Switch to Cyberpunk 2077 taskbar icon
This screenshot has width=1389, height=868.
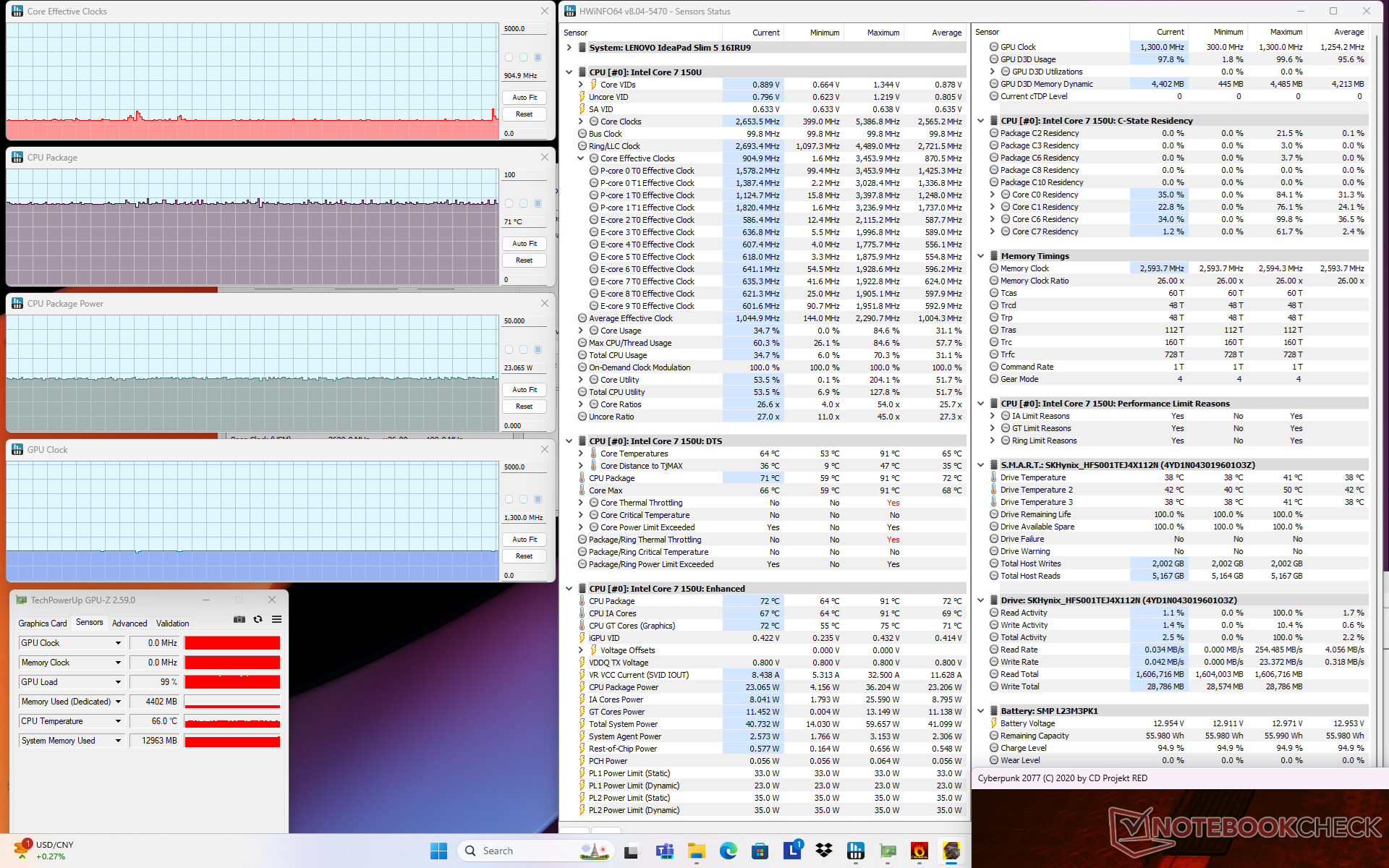click(951, 851)
